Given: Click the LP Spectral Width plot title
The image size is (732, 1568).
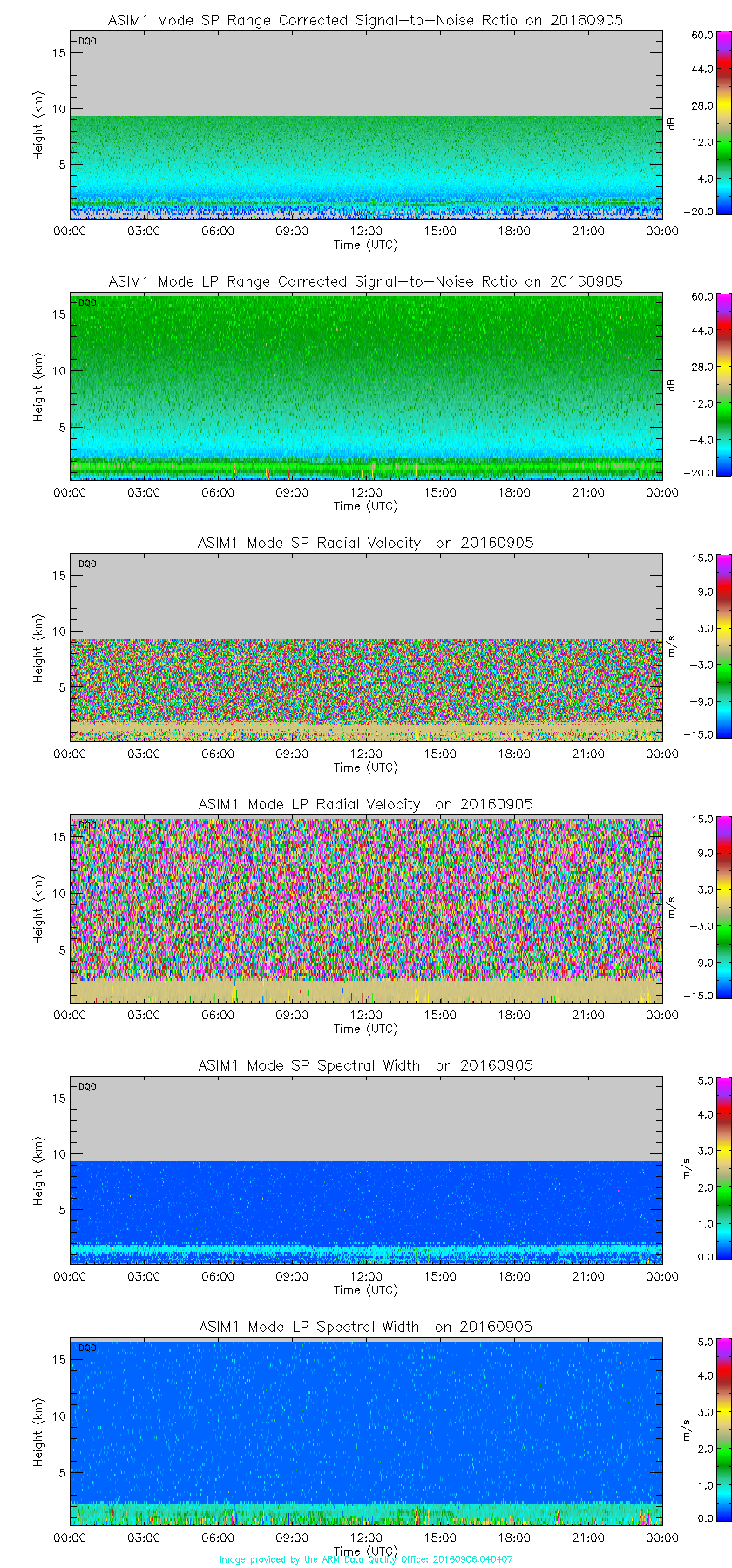Looking at the screenshot, I should [x=365, y=1327].
